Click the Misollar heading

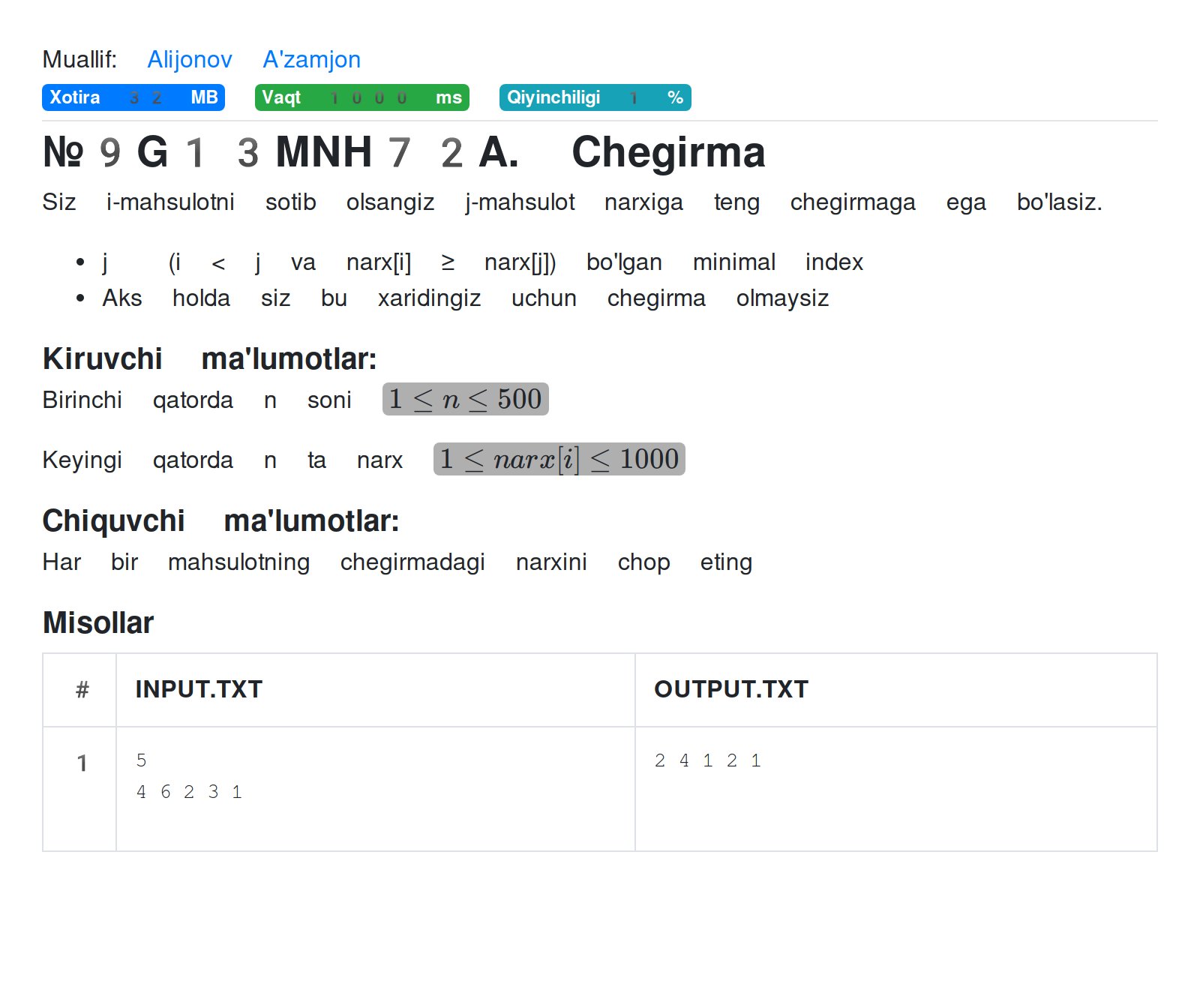(98, 622)
